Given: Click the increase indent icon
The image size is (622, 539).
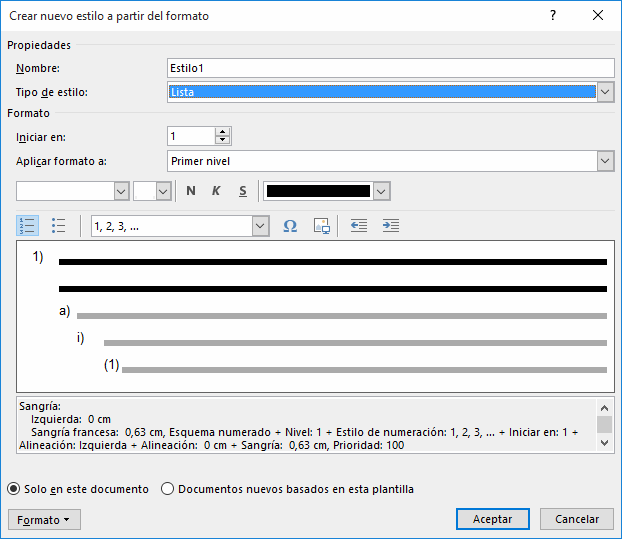Looking at the screenshot, I should click(x=391, y=226).
